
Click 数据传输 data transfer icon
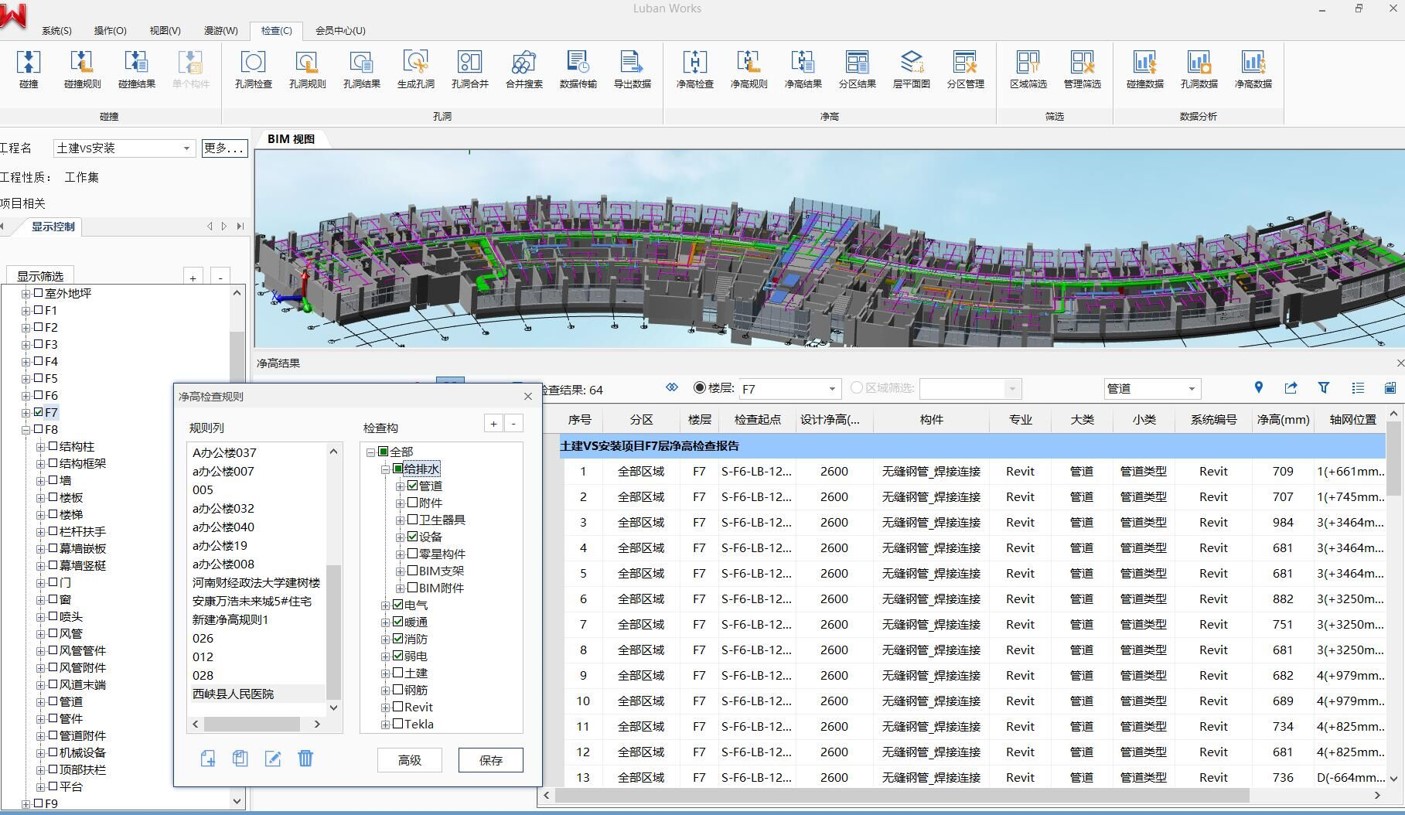[x=577, y=69]
